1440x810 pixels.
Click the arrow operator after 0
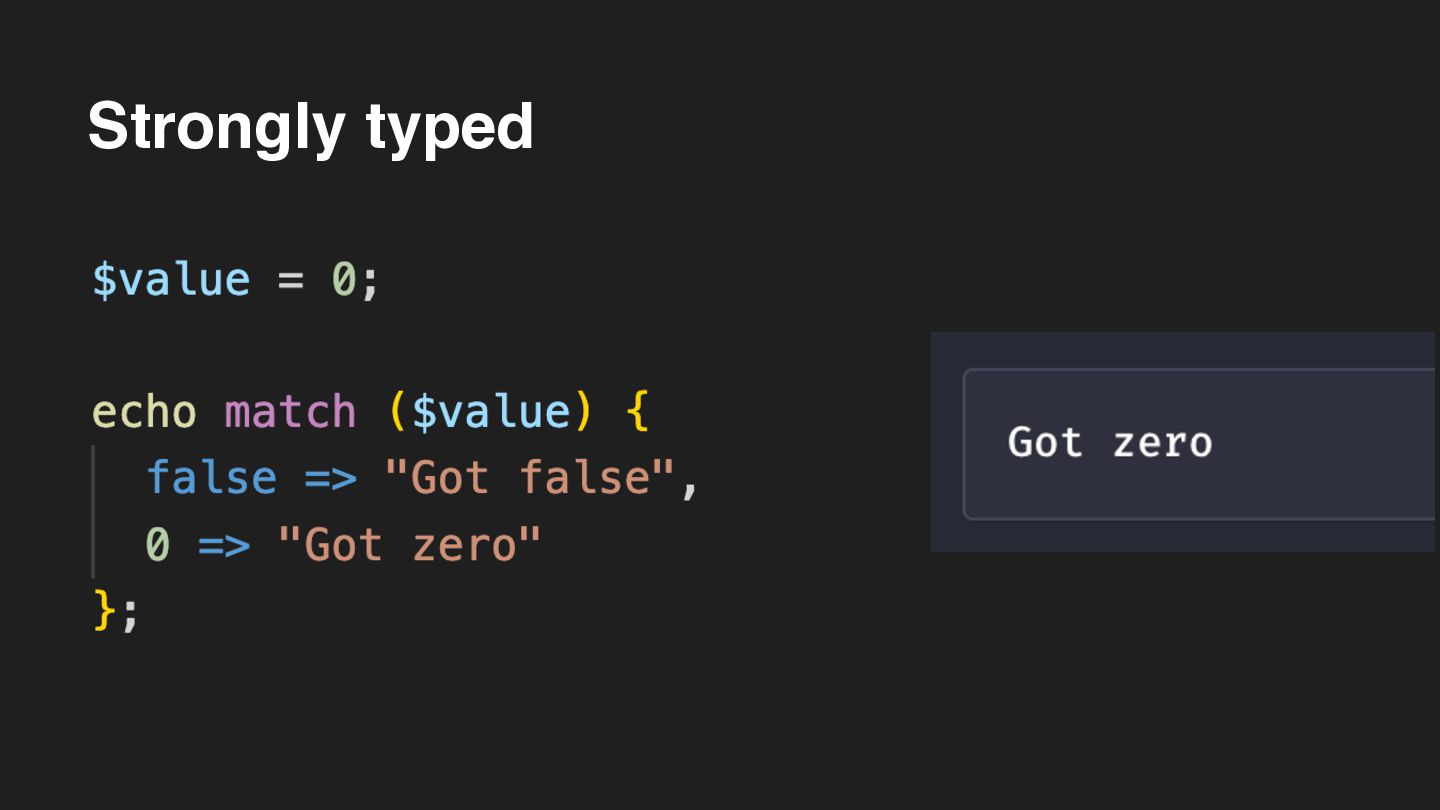point(224,546)
